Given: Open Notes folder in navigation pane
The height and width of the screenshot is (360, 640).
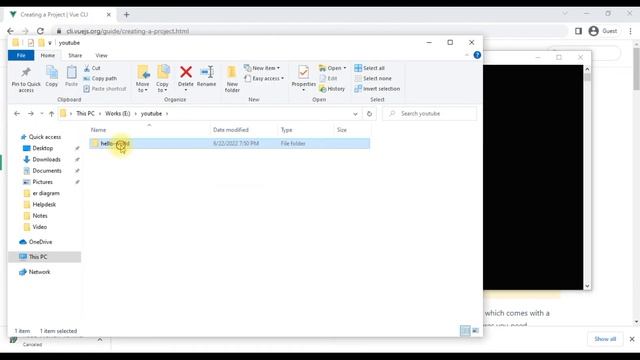Looking at the screenshot, I should (x=36, y=216).
